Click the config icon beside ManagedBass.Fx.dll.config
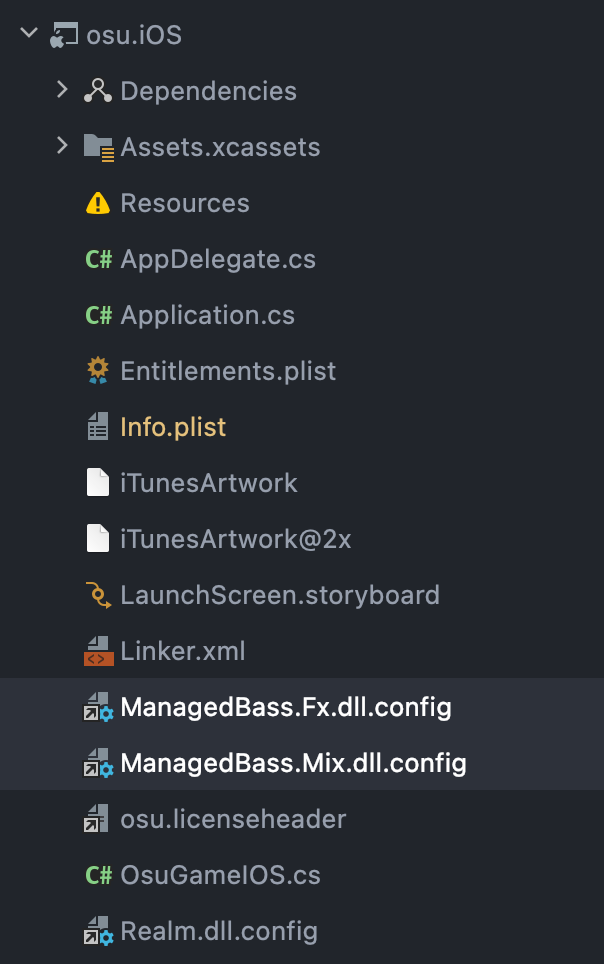Viewport: 604px width, 964px height. [x=97, y=707]
